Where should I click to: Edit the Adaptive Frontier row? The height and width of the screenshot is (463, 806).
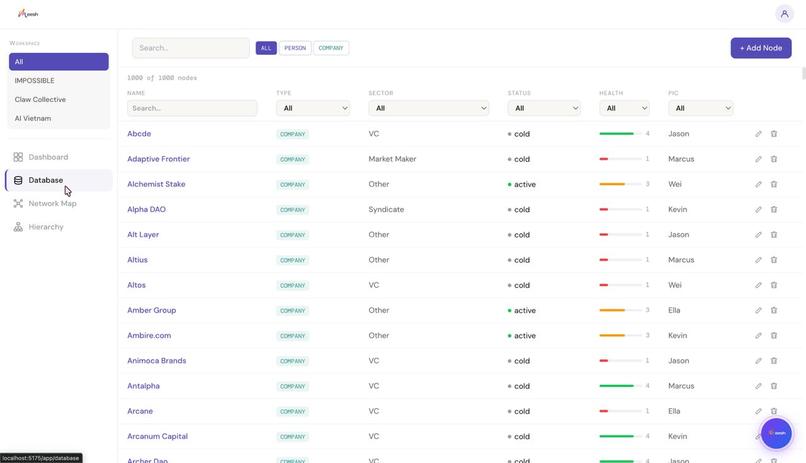point(758,159)
